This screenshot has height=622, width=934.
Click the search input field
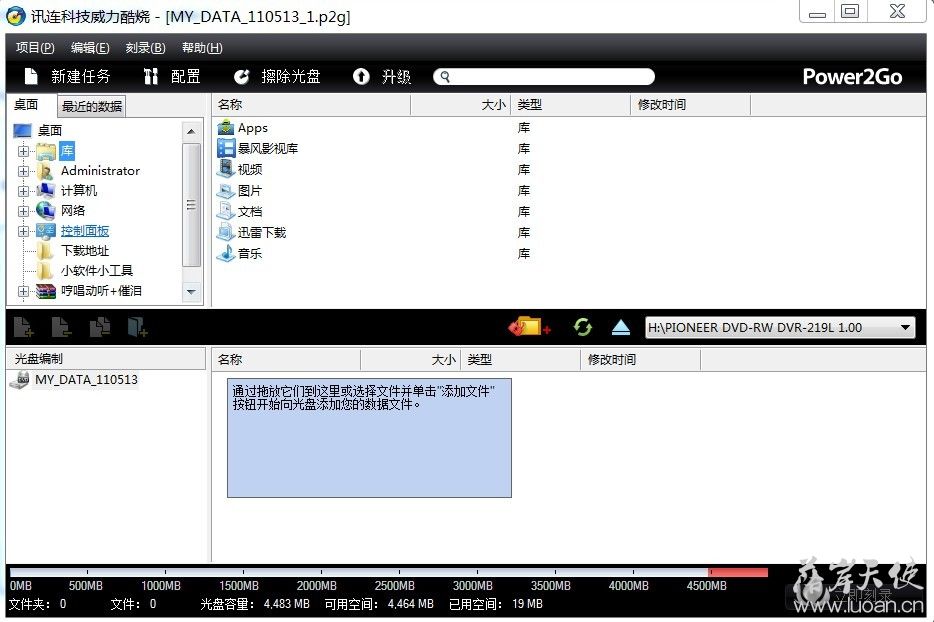coord(544,77)
